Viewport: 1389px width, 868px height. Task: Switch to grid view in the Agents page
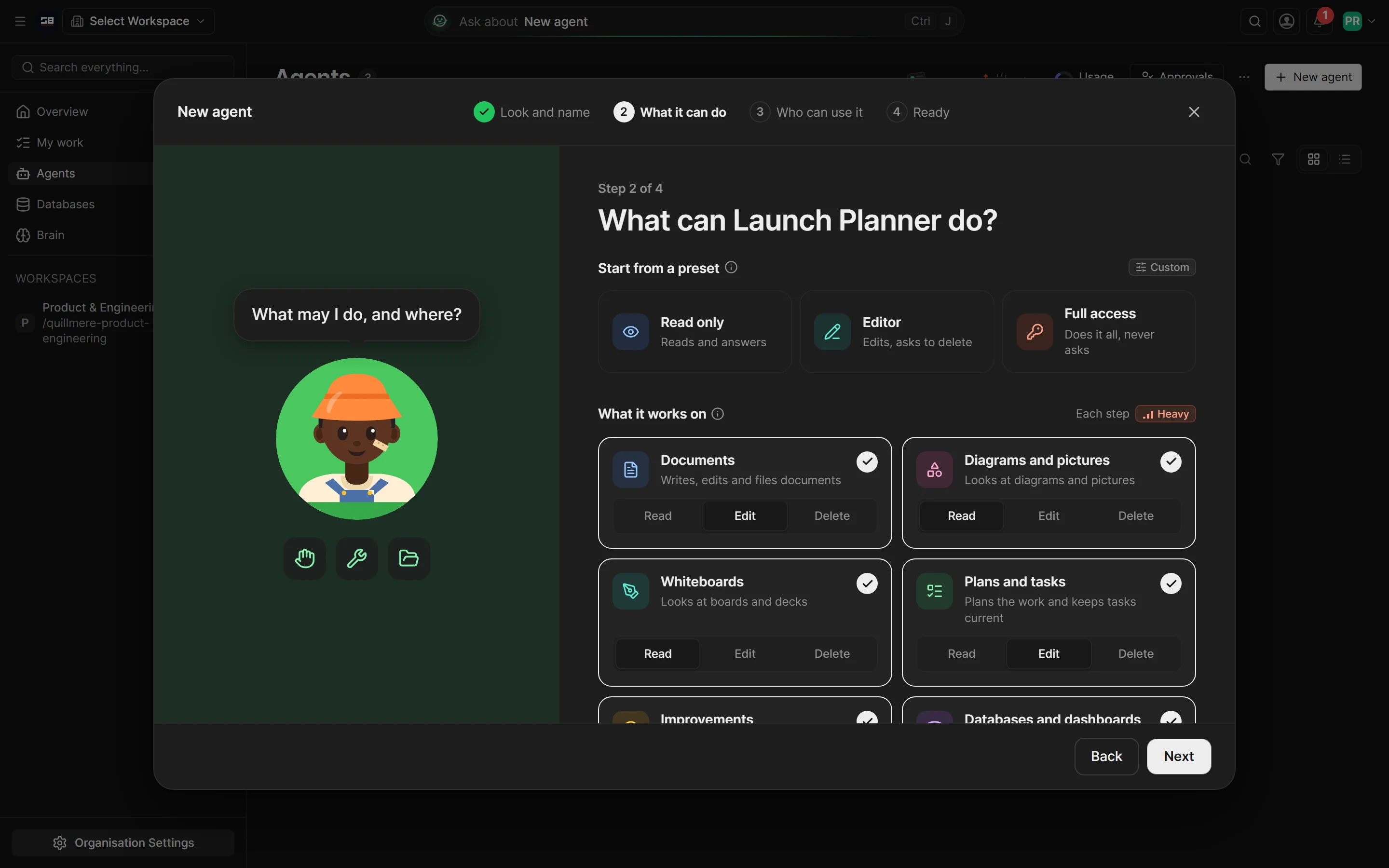[x=1313, y=159]
